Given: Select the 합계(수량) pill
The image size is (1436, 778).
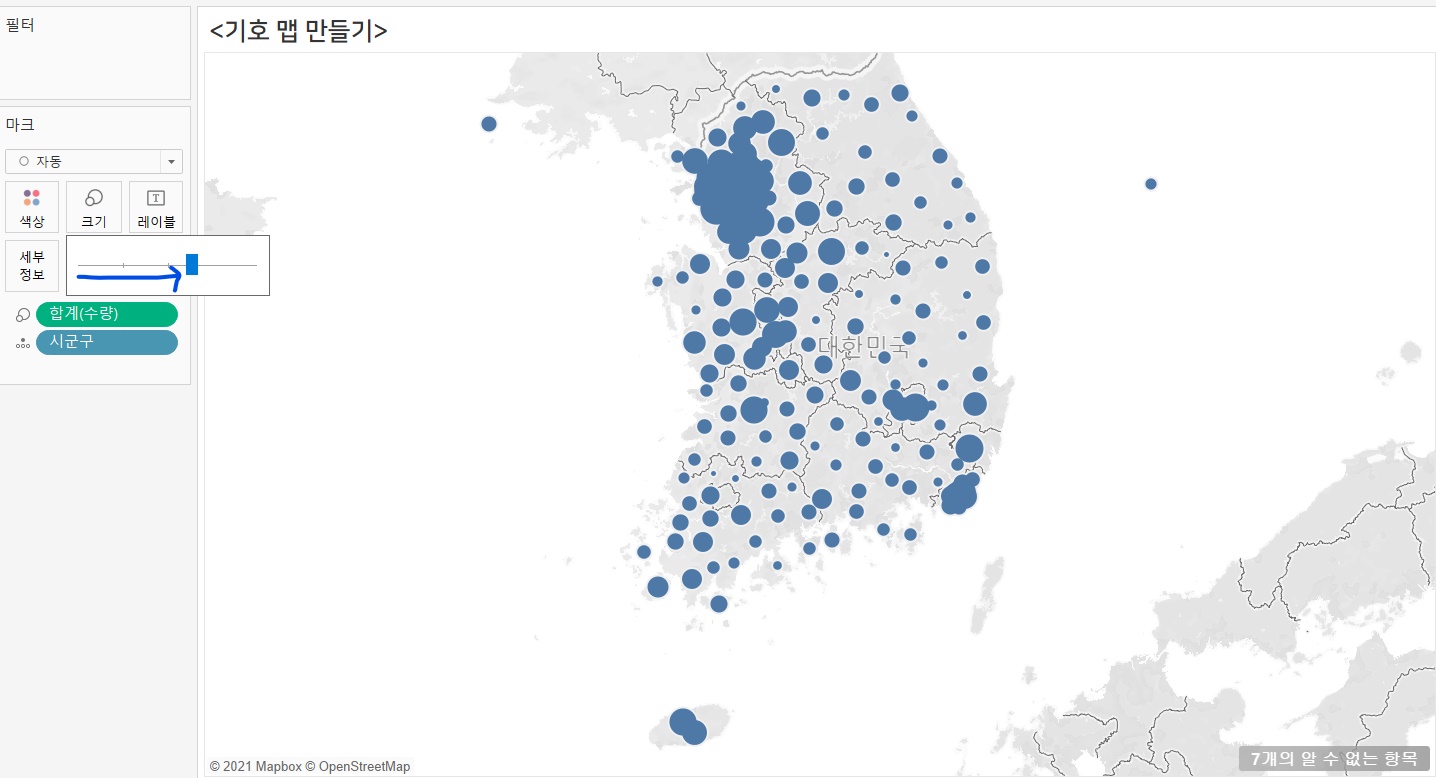Looking at the screenshot, I should pos(107,314).
